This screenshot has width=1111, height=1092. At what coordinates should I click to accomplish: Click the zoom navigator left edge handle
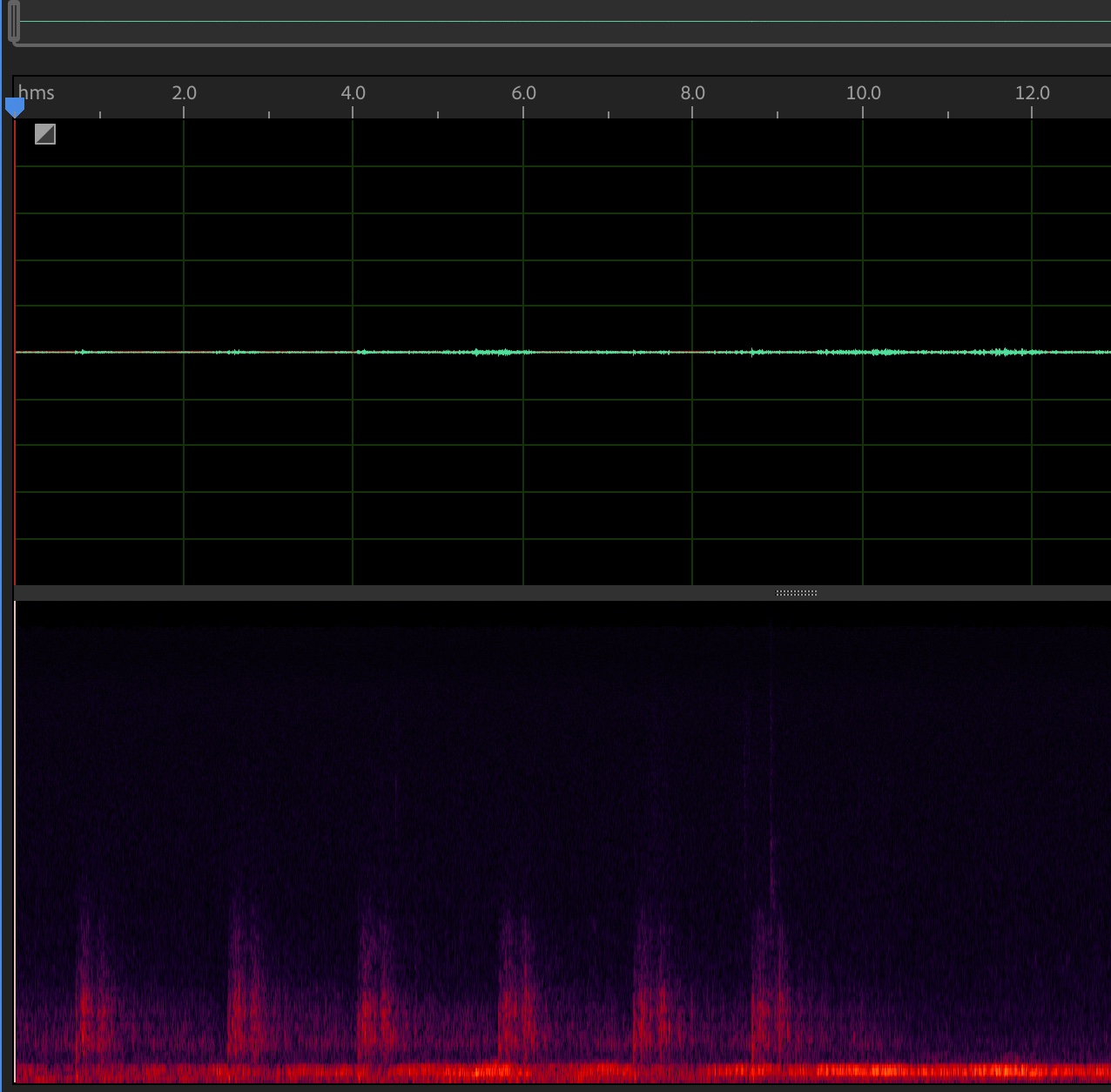click(14, 24)
